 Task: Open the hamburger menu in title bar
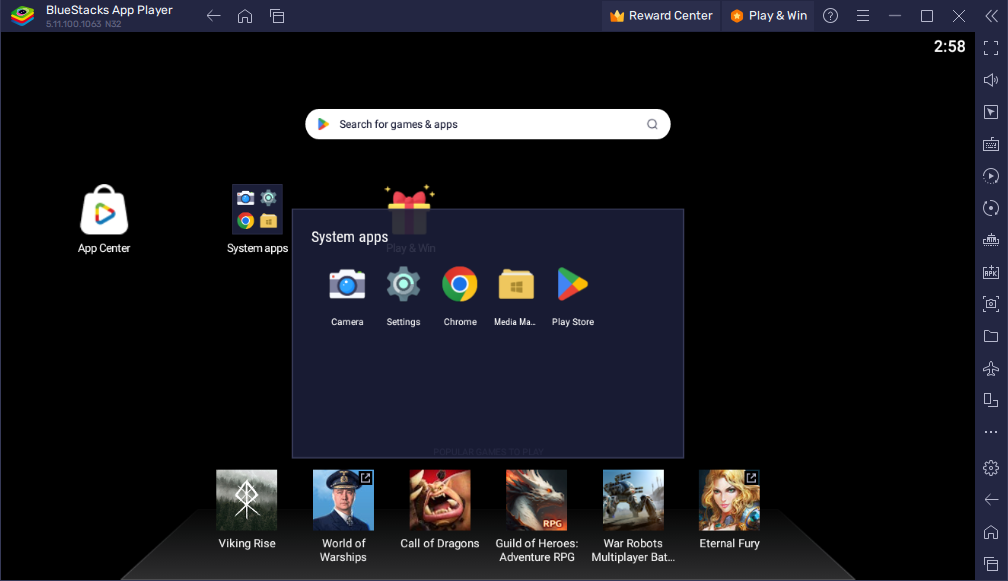click(863, 15)
